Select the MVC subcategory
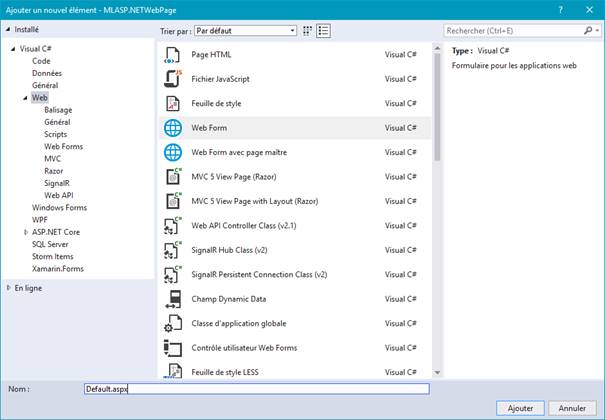 (x=52, y=159)
